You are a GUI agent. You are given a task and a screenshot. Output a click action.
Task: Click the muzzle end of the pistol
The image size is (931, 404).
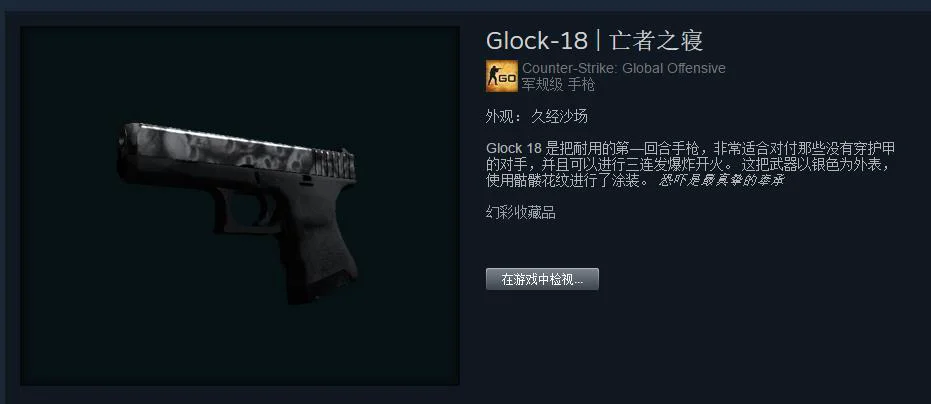[124, 141]
